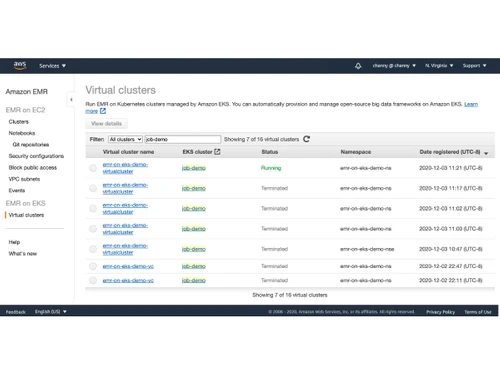
Task: Click the Amazon EMR sidebar title
Action: click(27, 91)
